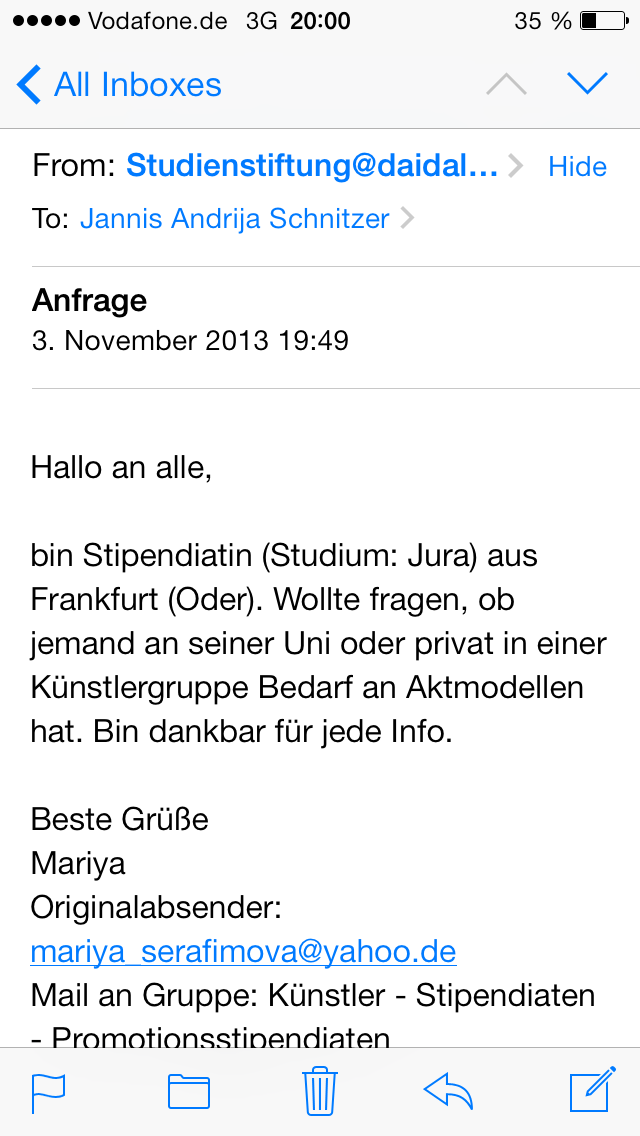This screenshot has height=1136, width=640.
Task: Tap the back chevron icon
Action: coord(30,85)
